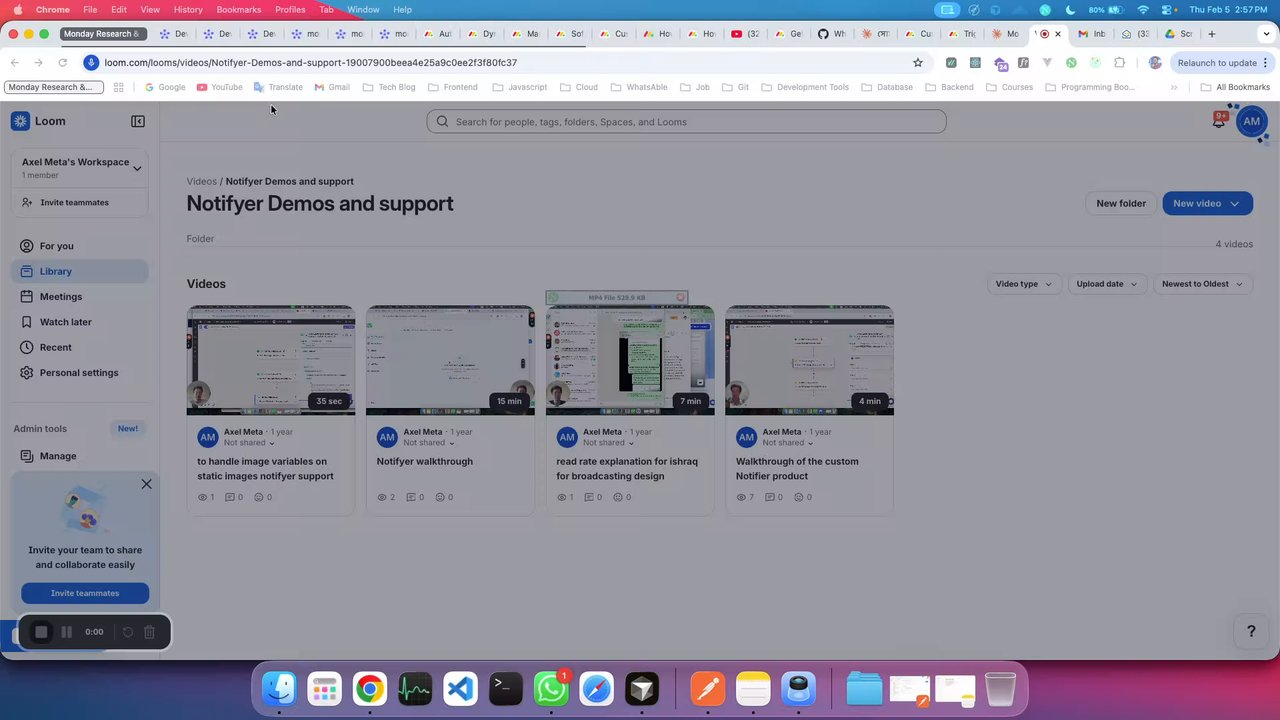Click Videos breadcrumb link
Viewport: 1280px width, 720px height.
tap(201, 182)
